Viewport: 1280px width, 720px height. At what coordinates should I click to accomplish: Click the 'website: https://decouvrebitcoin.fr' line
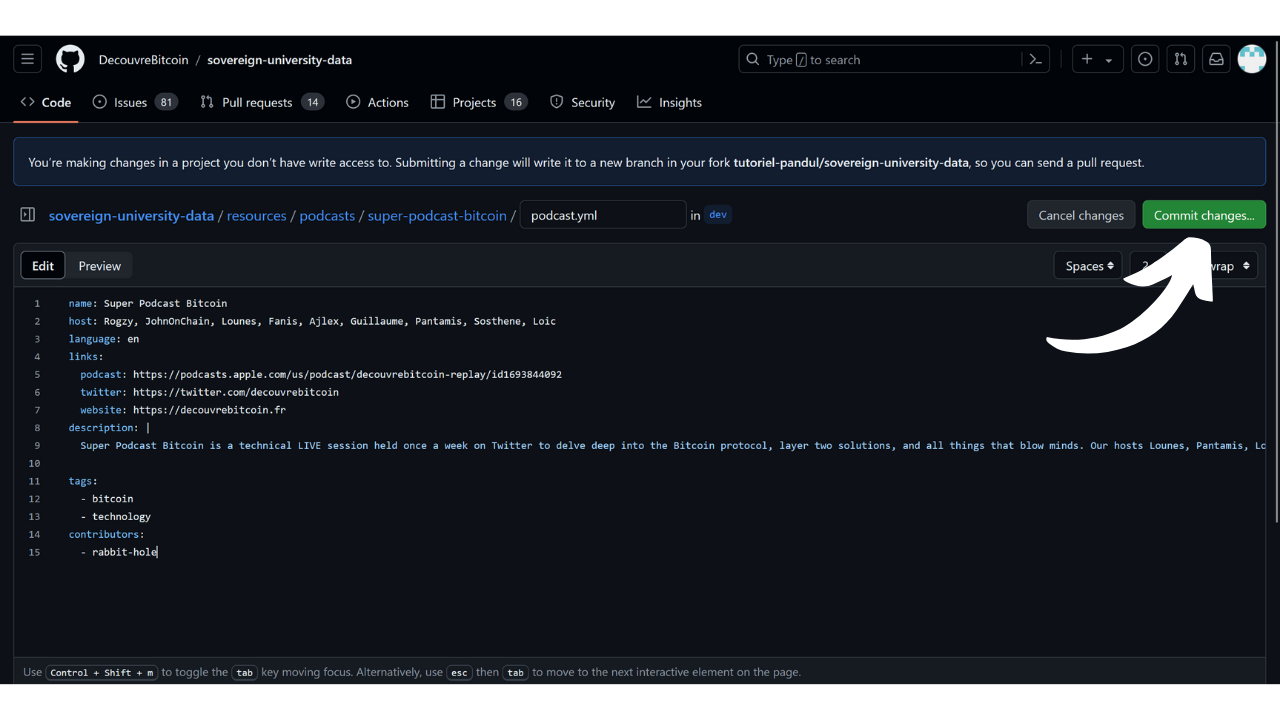(x=183, y=410)
